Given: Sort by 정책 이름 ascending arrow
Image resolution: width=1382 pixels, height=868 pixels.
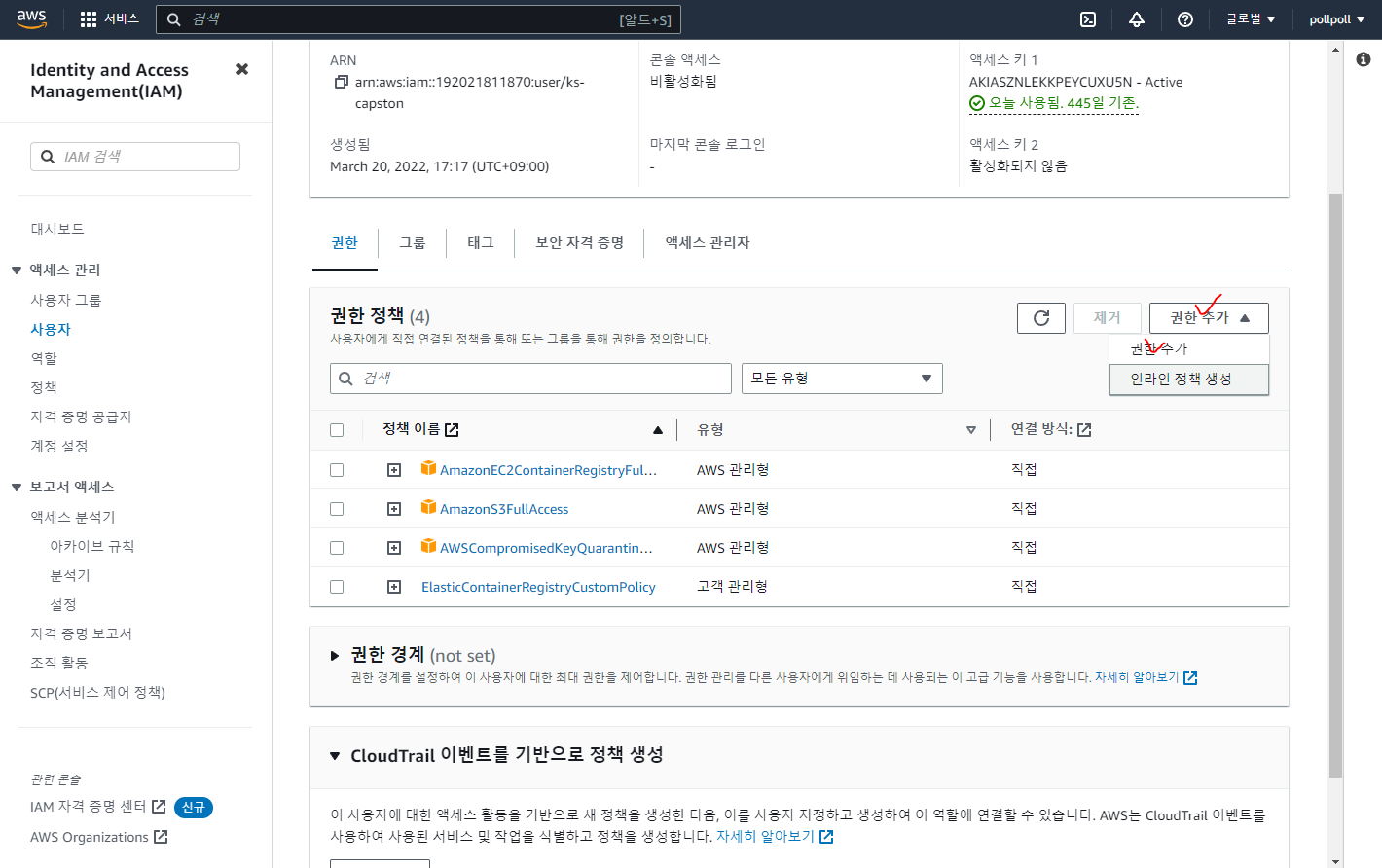Looking at the screenshot, I should [x=658, y=429].
